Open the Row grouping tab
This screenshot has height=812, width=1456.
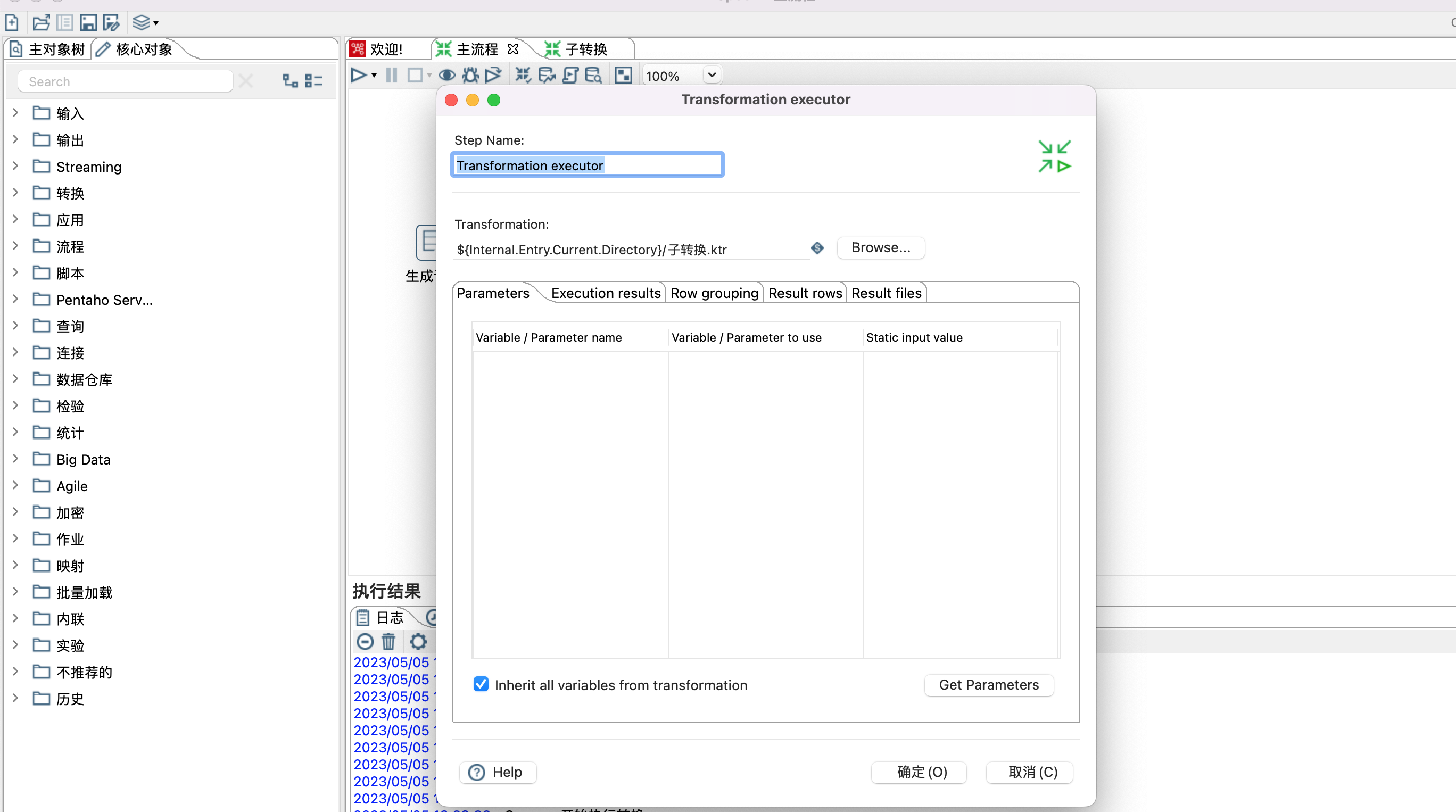pyautogui.click(x=714, y=293)
